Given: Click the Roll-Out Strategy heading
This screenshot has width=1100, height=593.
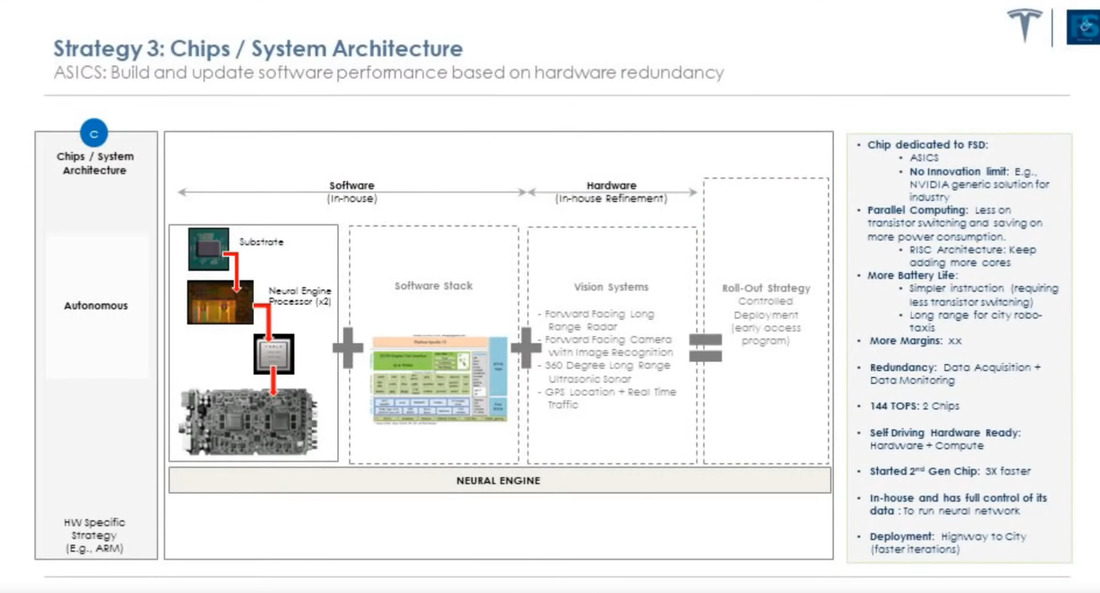Looking at the screenshot, I should (766, 288).
